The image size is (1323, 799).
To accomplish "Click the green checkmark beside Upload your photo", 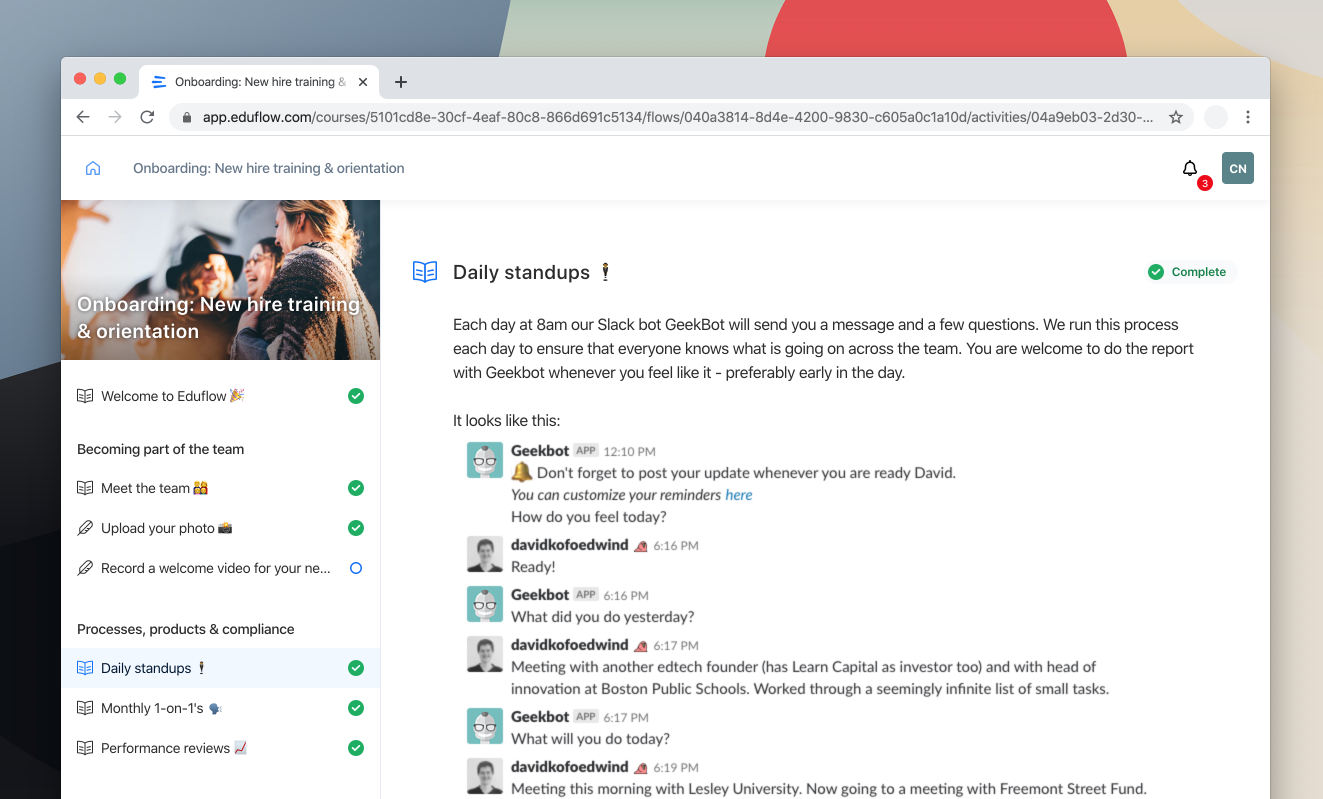I will tap(355, 528).
